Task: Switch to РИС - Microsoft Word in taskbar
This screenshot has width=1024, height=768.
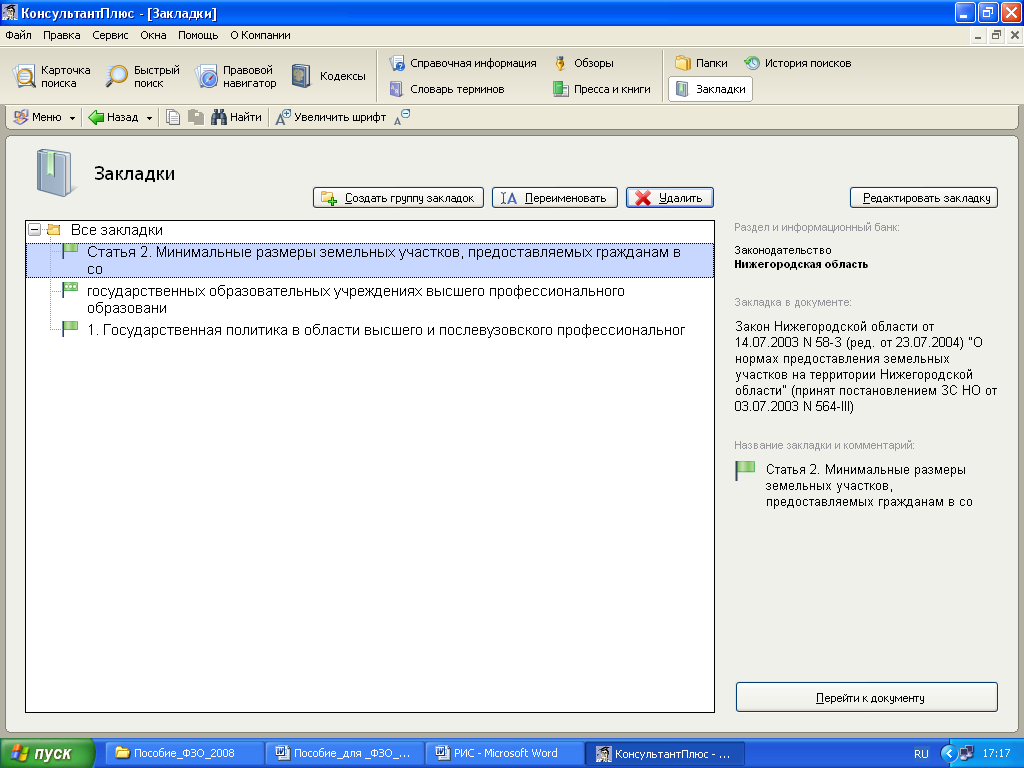Action: [x=505, y=753]
